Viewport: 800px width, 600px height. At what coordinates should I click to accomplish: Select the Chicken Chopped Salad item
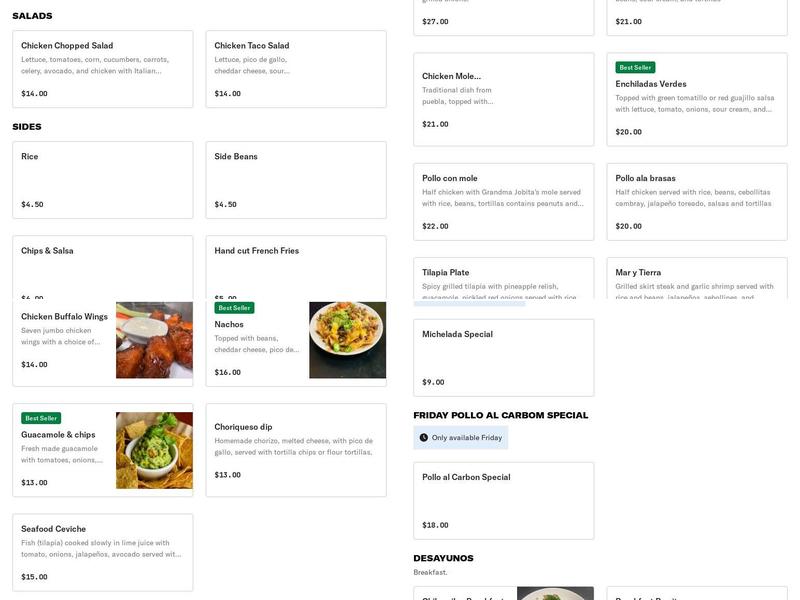pyautogui.click(x=102, y=69)
